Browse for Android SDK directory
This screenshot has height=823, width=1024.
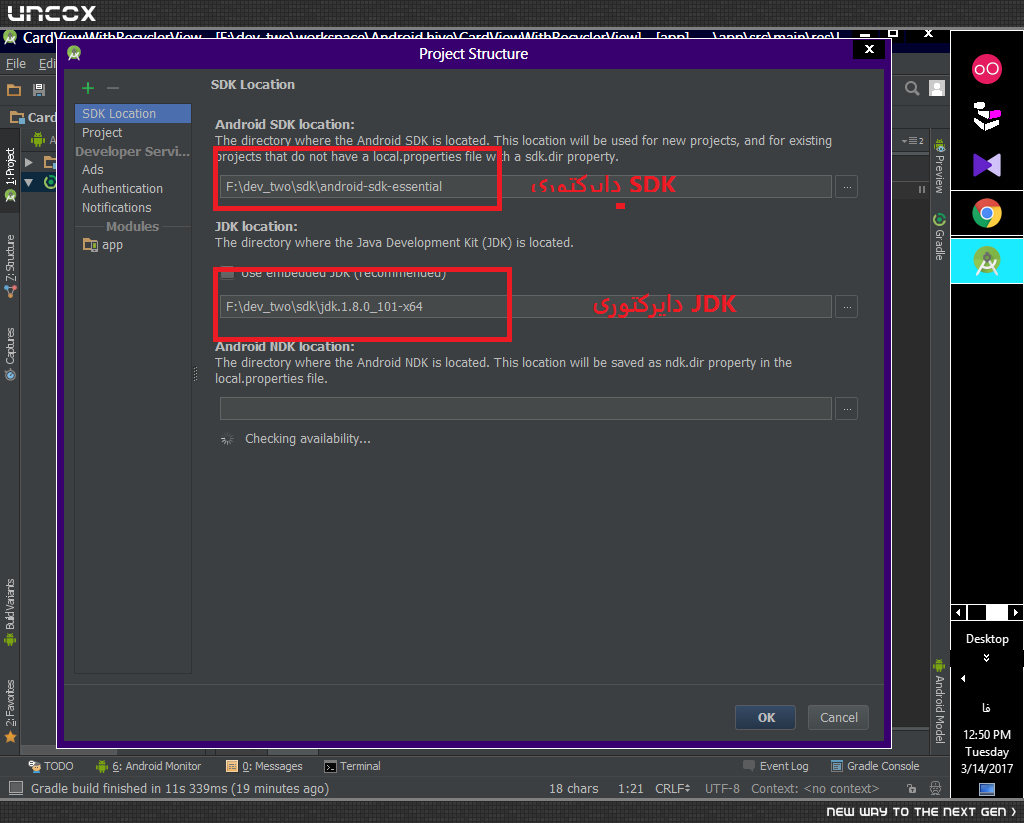point(847,187)
